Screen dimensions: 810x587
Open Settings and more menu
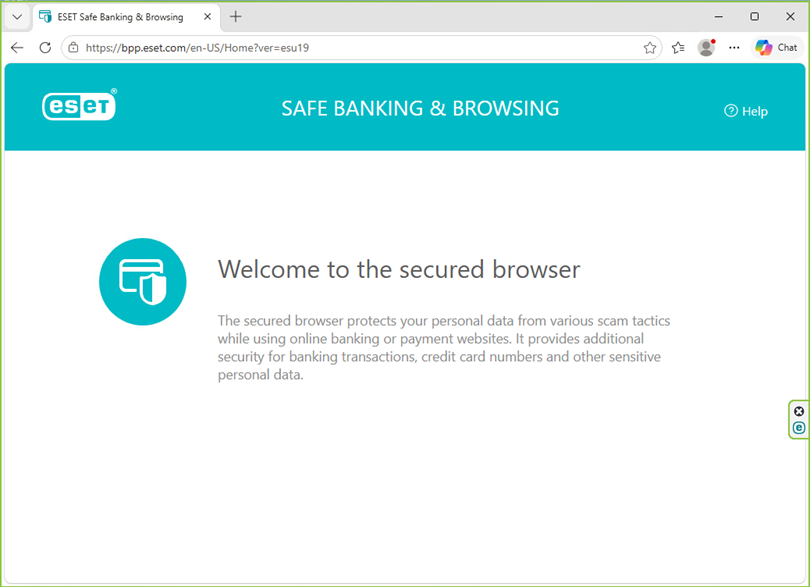coord(734,48)
